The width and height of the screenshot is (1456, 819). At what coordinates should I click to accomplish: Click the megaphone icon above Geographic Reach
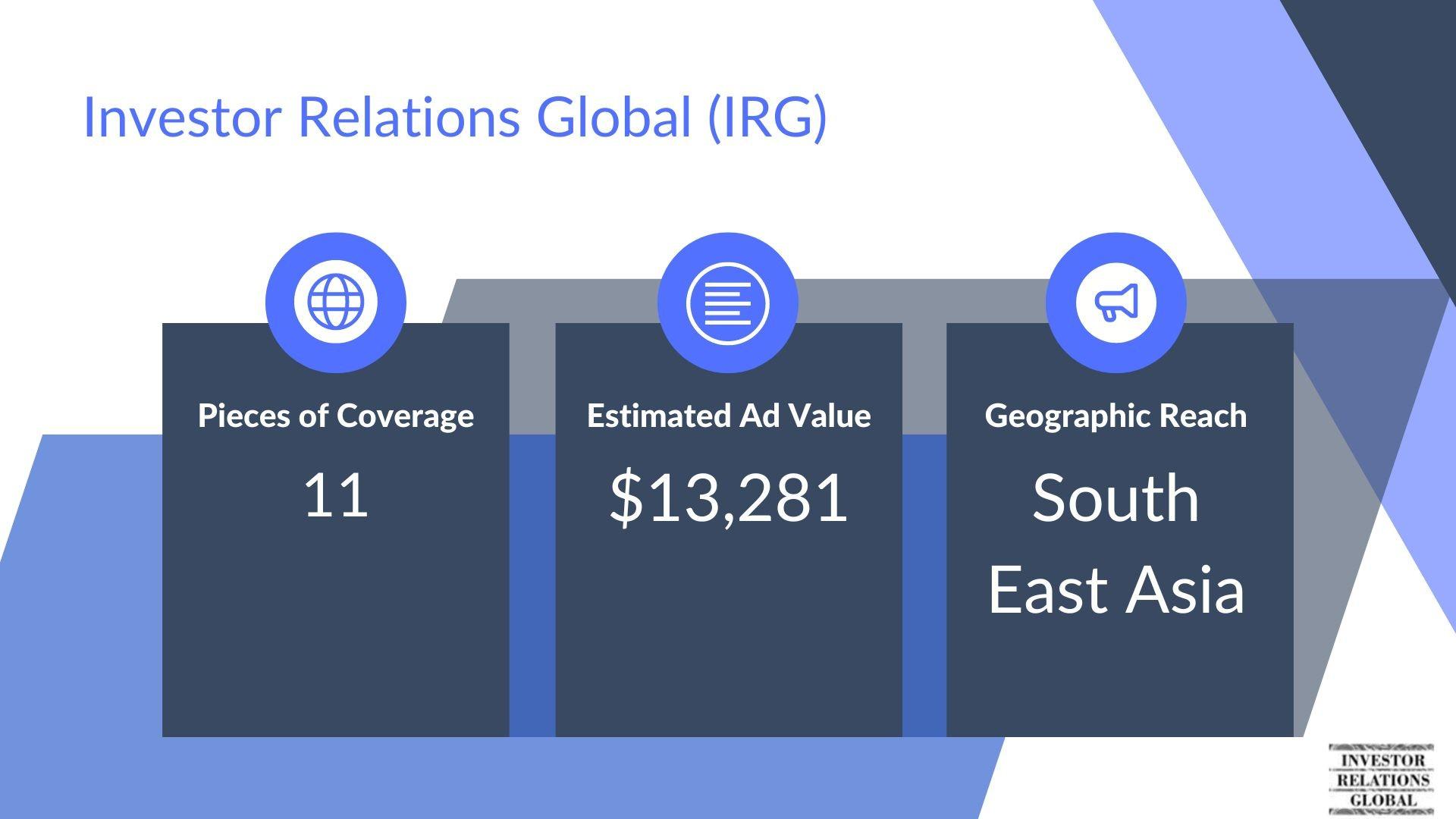pyautogui.click(x=1116, y=303)
